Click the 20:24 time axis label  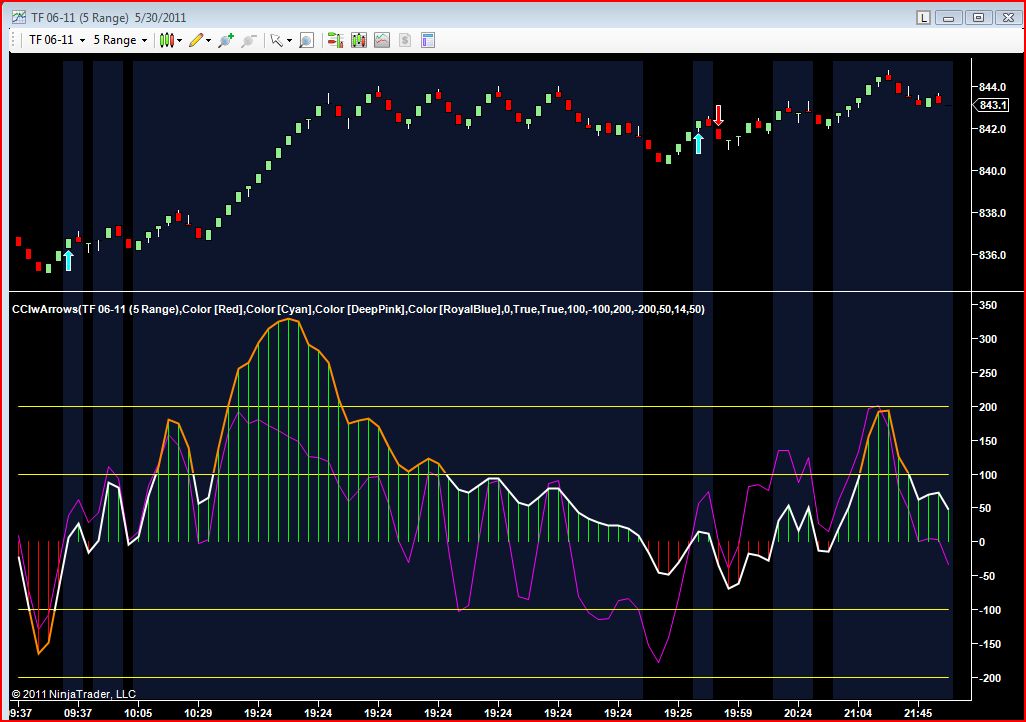point(798,713)
